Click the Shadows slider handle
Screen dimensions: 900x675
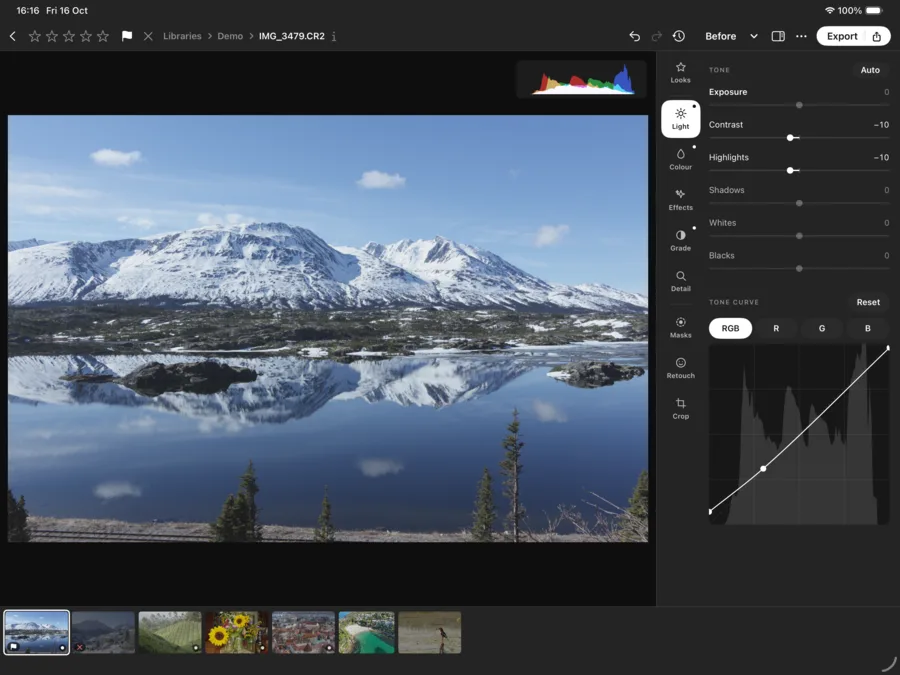[x=799, y=203]
